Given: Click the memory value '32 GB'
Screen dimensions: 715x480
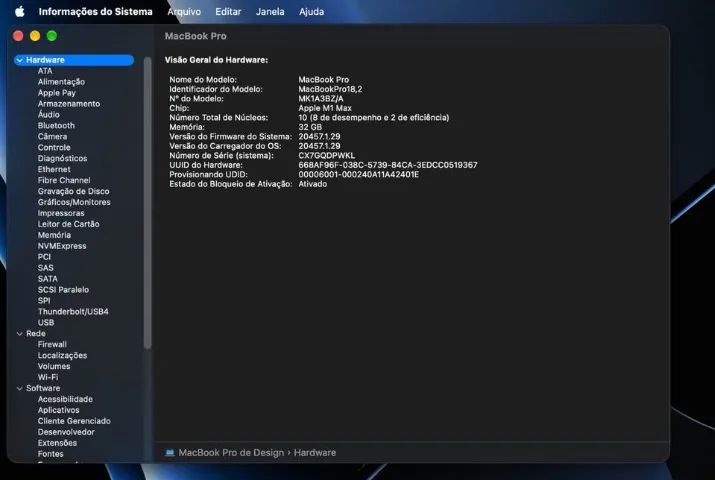Looking at the screenshot, I should point(310,127).
